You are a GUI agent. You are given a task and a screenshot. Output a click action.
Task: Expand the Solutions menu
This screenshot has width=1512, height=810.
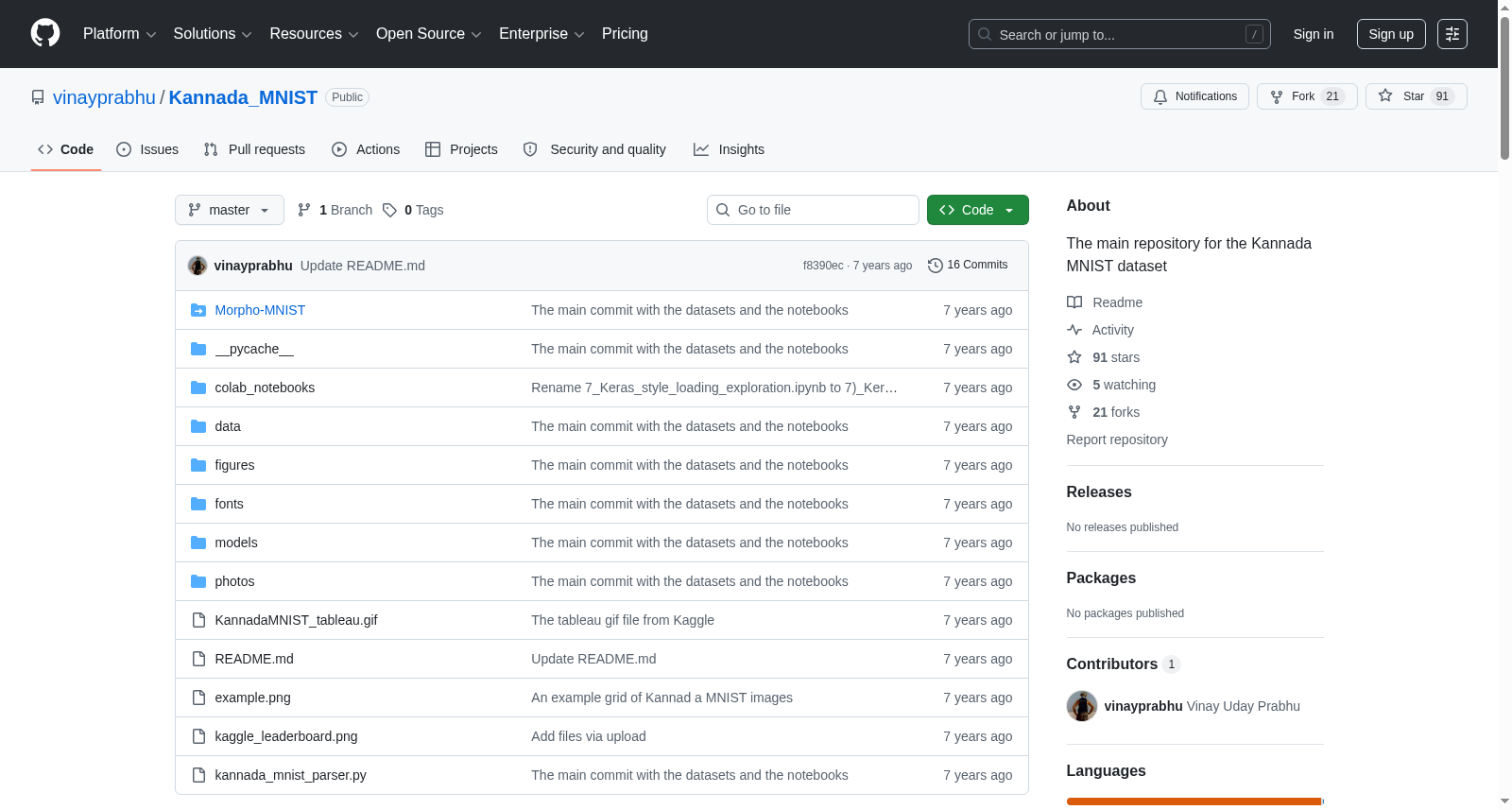pyautogui.click(x=213, y=34)
